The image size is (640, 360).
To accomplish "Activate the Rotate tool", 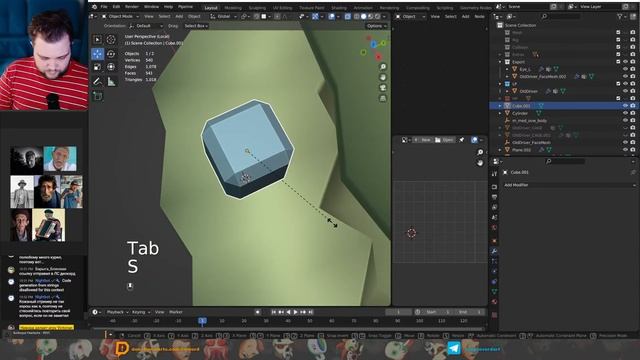I will tap(111, 54).
